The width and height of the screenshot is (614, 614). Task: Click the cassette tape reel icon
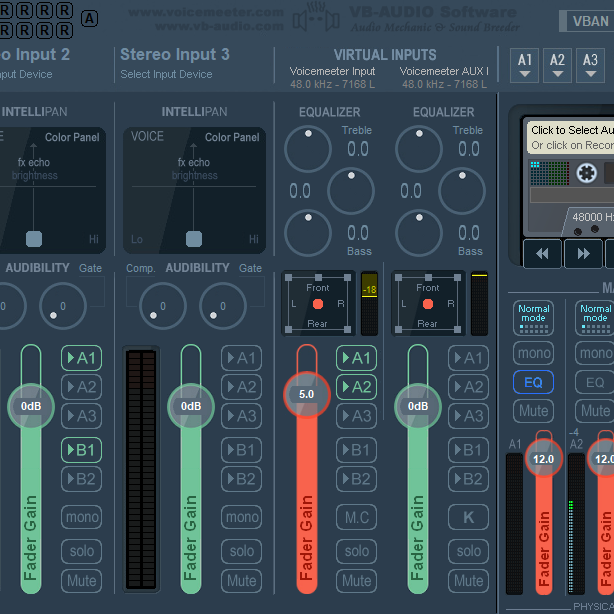click(x=587, y=172)
